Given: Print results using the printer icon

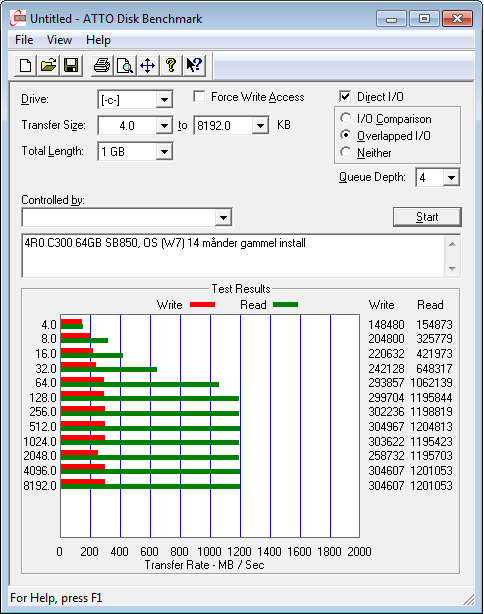Looking at the screenshot, I should click(102, 65).
